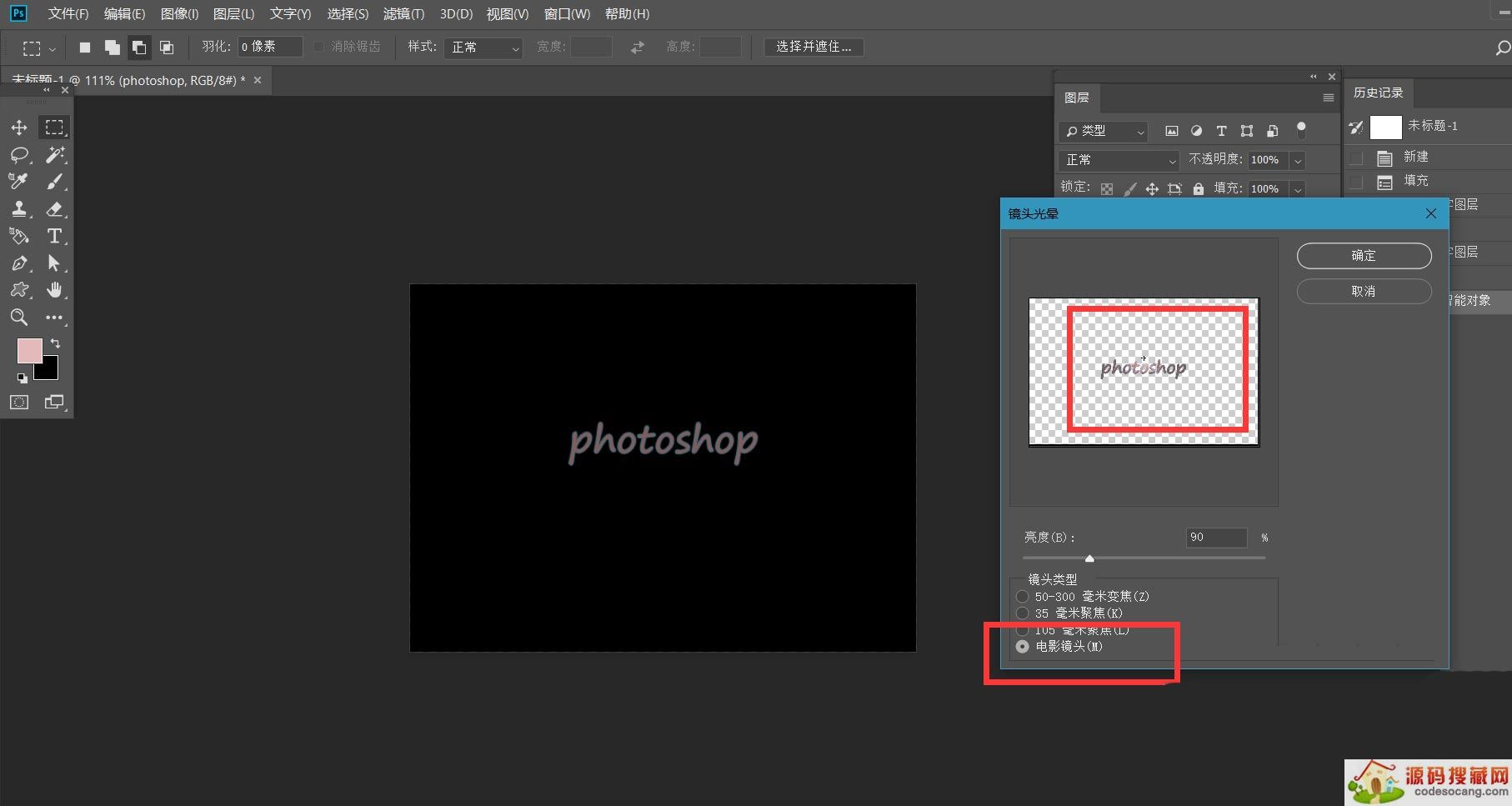Select the Paint Bucket tool

coord(19,236)
